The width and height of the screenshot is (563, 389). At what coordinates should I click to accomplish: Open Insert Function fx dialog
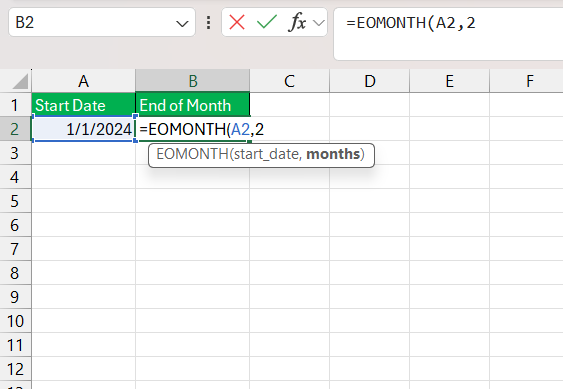[297, 22]
